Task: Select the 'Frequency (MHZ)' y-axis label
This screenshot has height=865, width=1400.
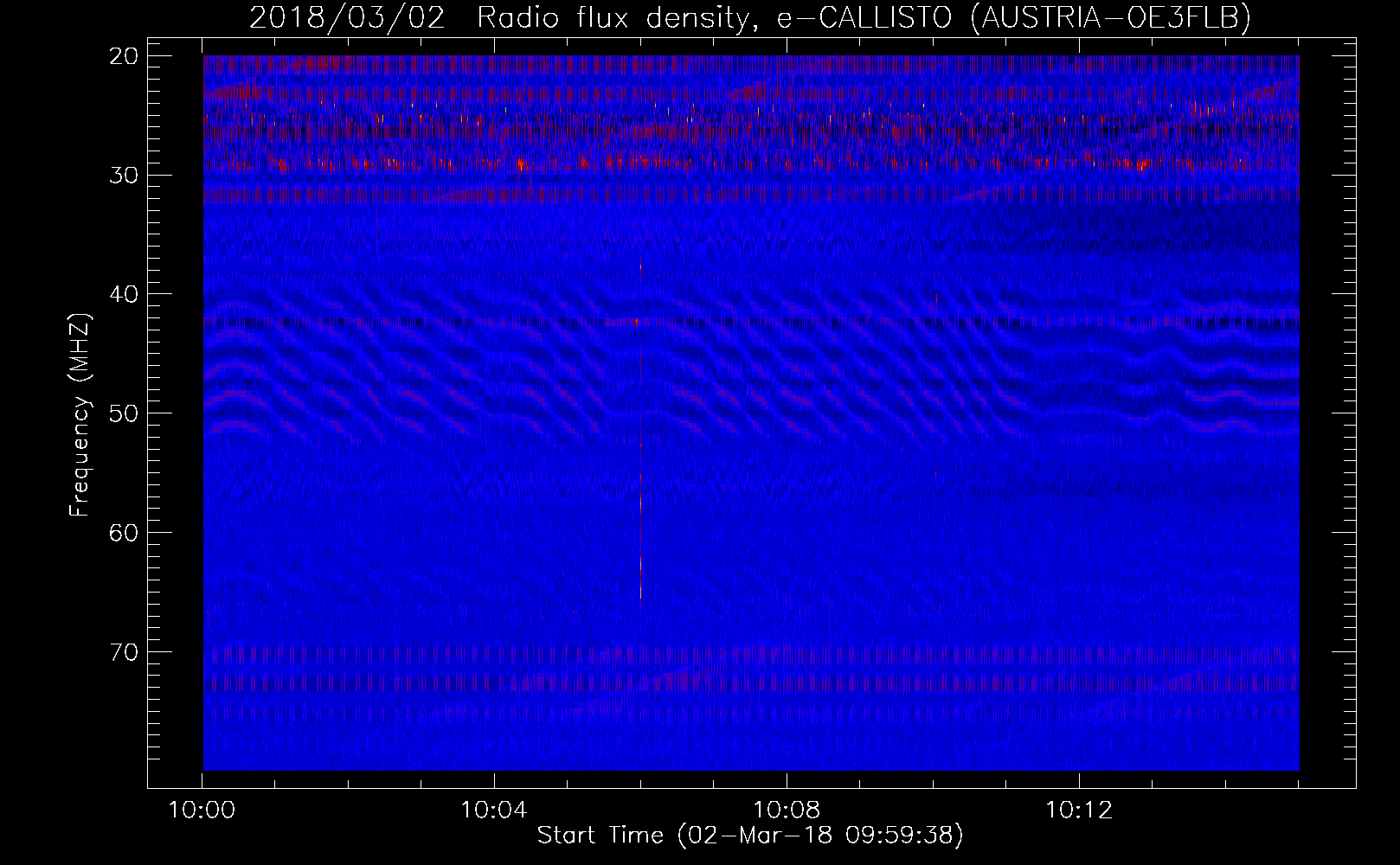Action: tap(80, 415)
